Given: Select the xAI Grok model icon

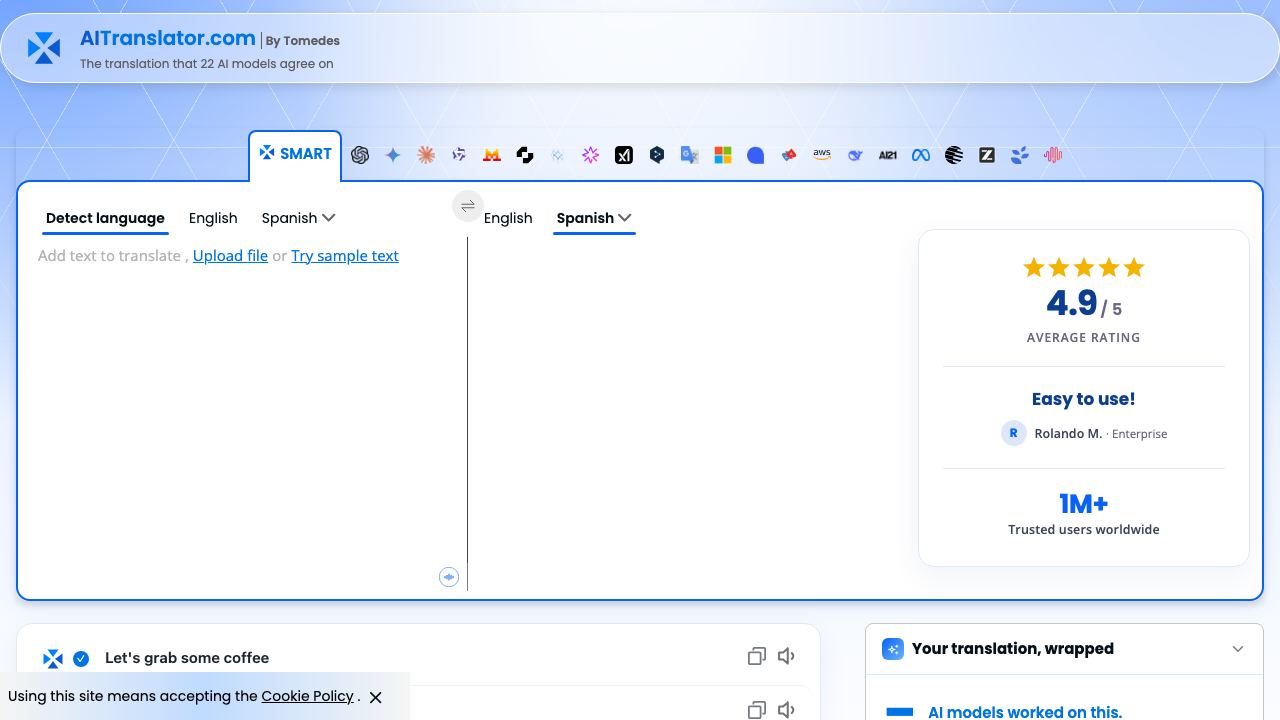Looking at the screenshot, I should 624,155.
